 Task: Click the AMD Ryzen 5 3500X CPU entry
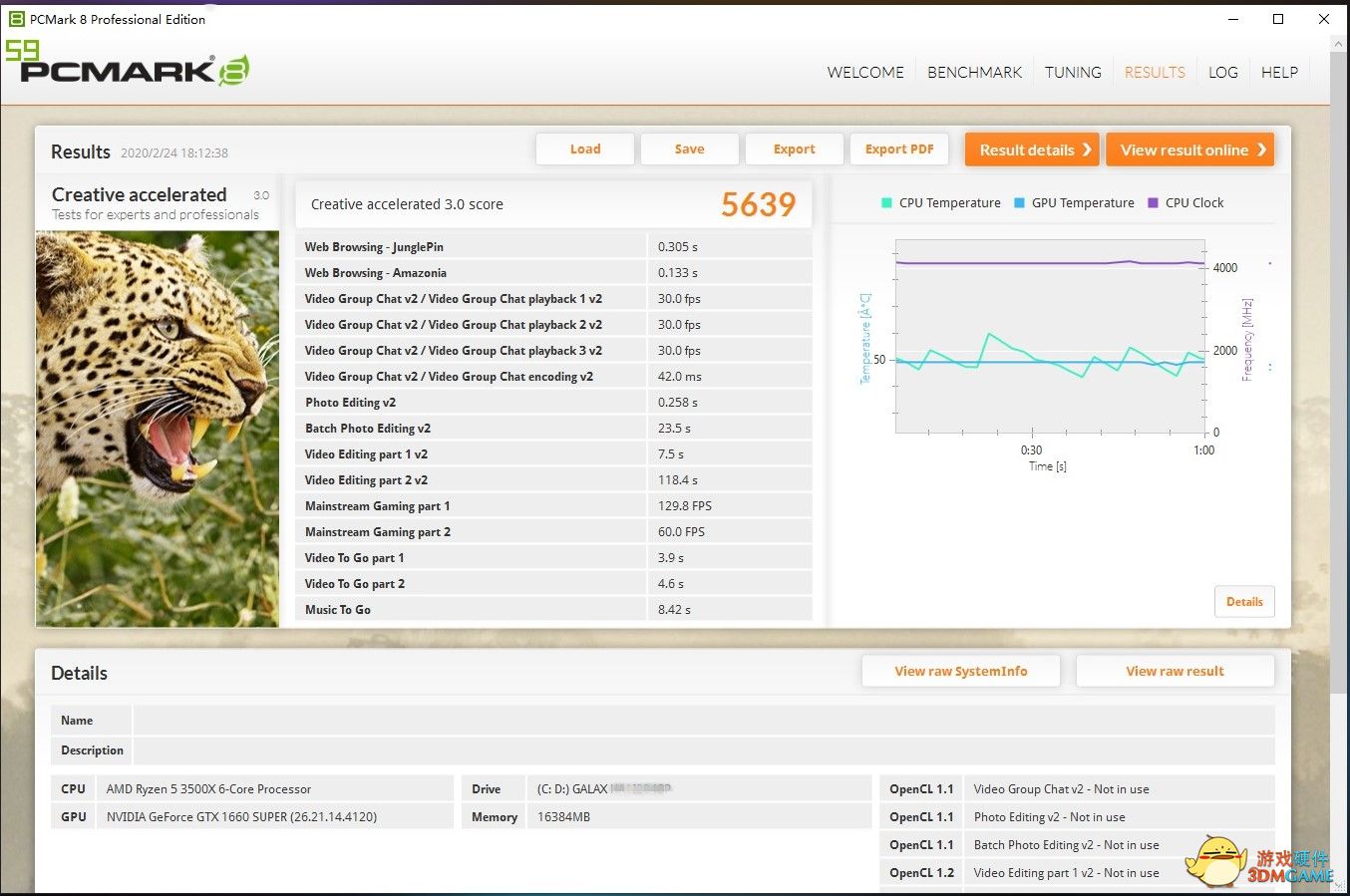click(x=208, y=788)
